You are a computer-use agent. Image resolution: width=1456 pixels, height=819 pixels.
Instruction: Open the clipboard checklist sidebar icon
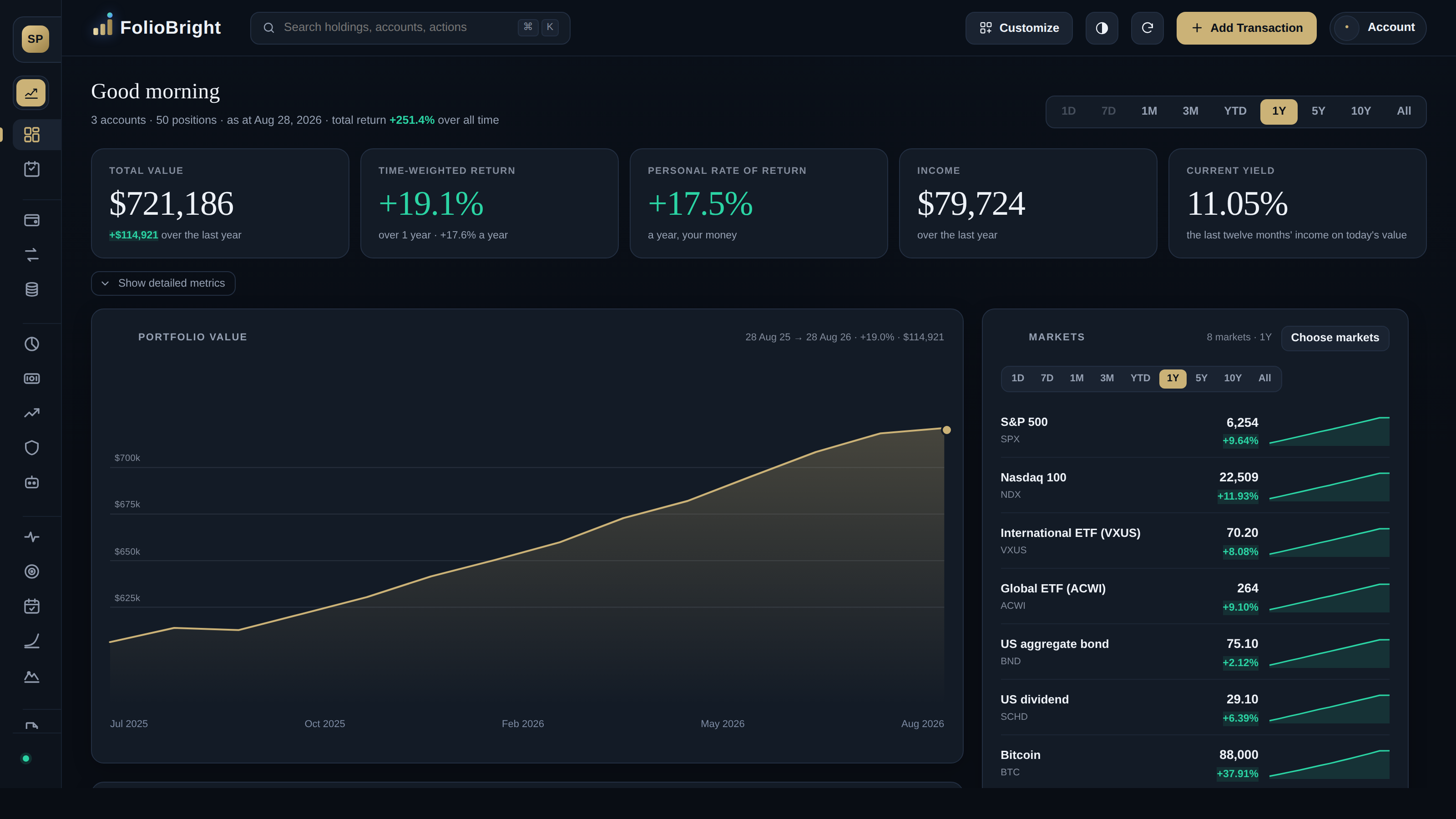pos(32,169)
